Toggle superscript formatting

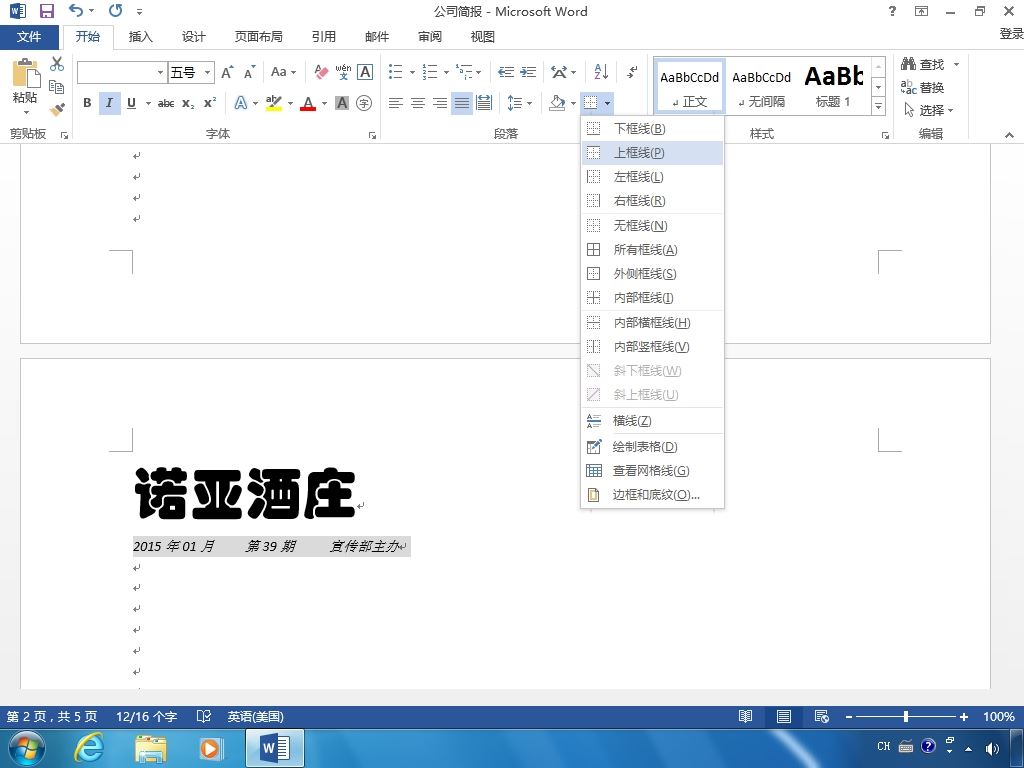[x=210, y=103]
